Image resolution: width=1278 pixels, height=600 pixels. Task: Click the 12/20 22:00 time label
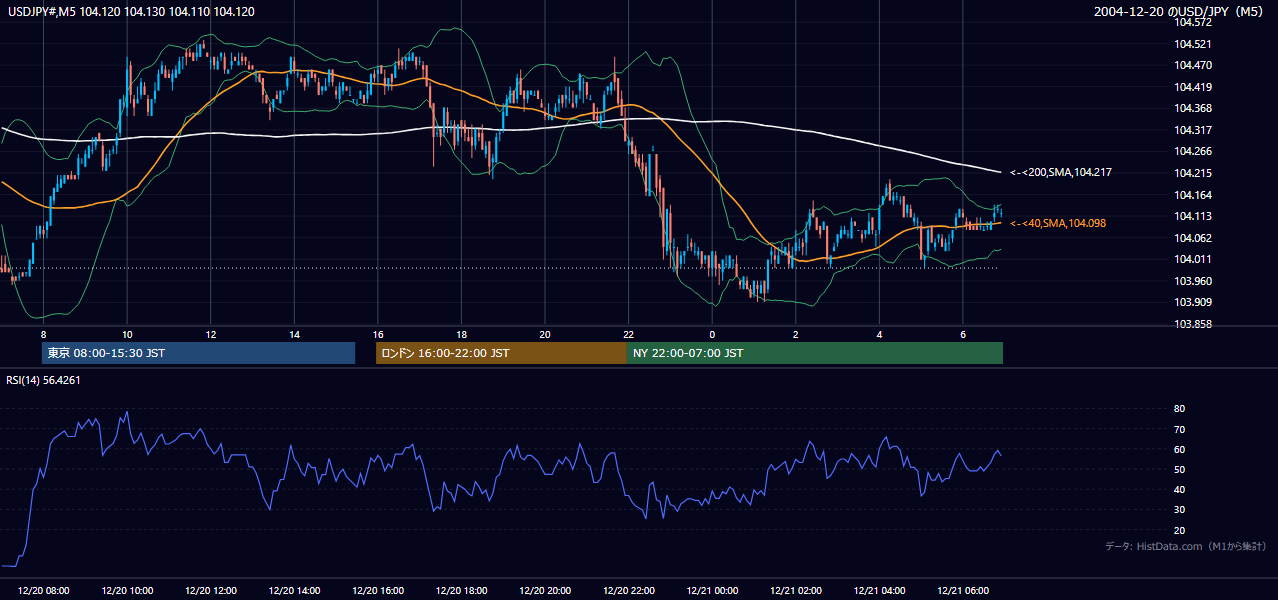(x=628, y=591)
